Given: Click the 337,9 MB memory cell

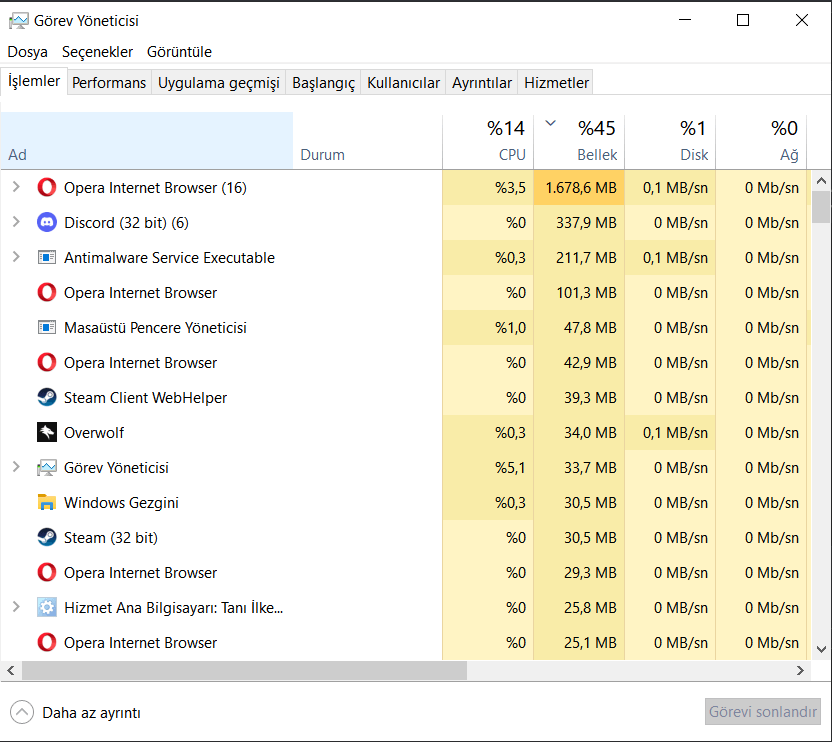Looking at the screenshot, I should (579, 222).
